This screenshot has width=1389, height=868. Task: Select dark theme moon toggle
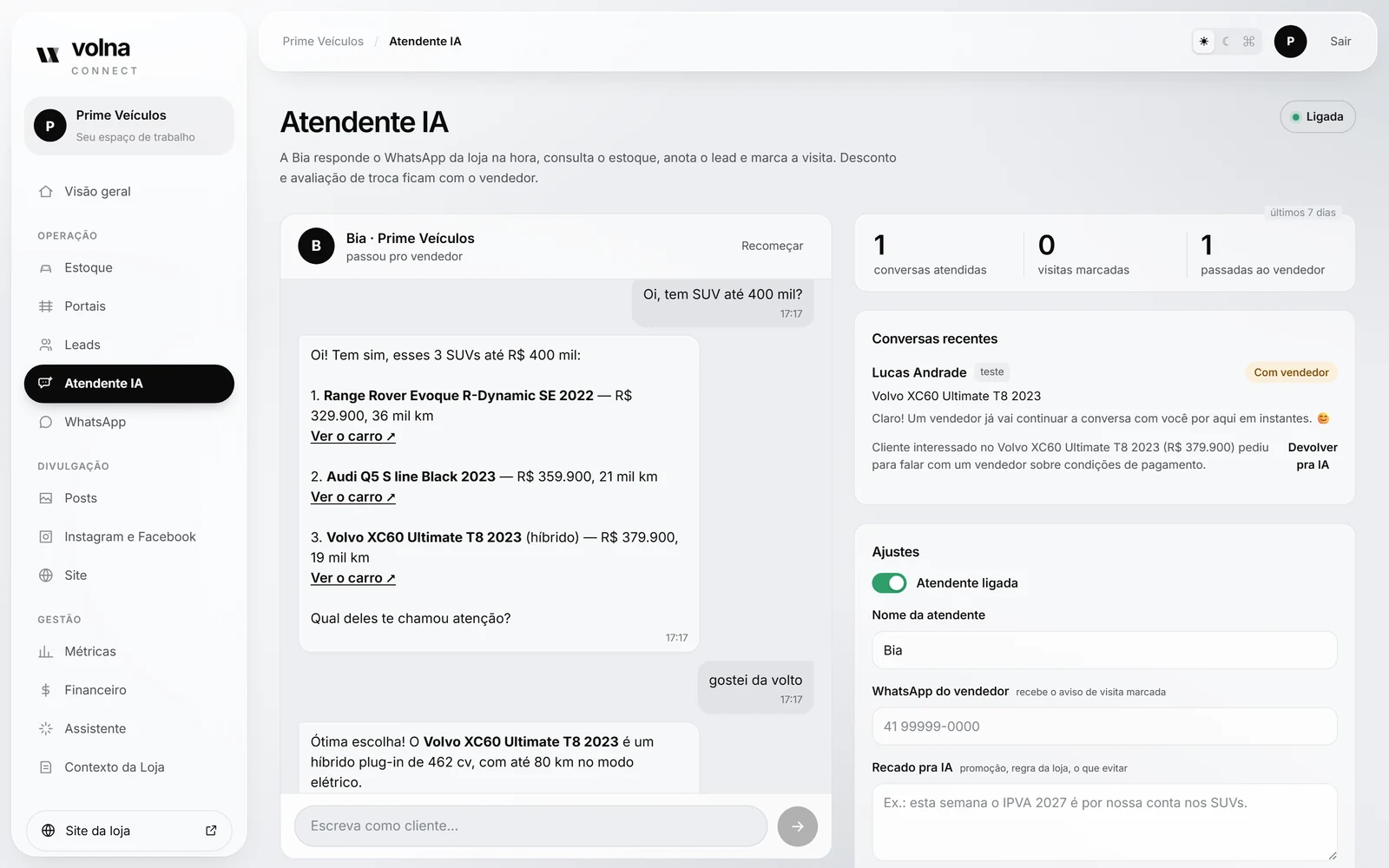point(1226,42)
